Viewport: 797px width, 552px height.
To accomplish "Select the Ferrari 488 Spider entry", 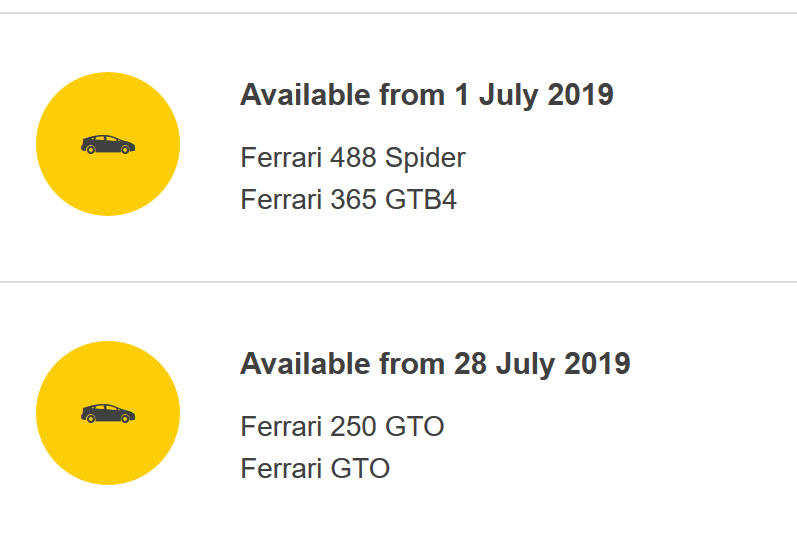I will click(x=353, y=158).
